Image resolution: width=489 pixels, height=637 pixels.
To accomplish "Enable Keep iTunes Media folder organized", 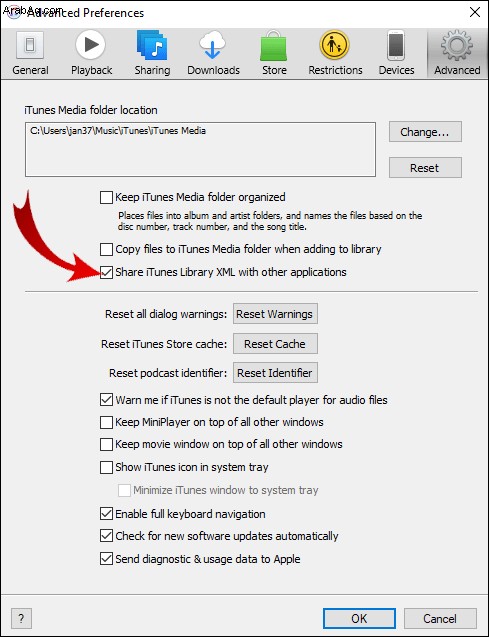I will coord(106,197).
